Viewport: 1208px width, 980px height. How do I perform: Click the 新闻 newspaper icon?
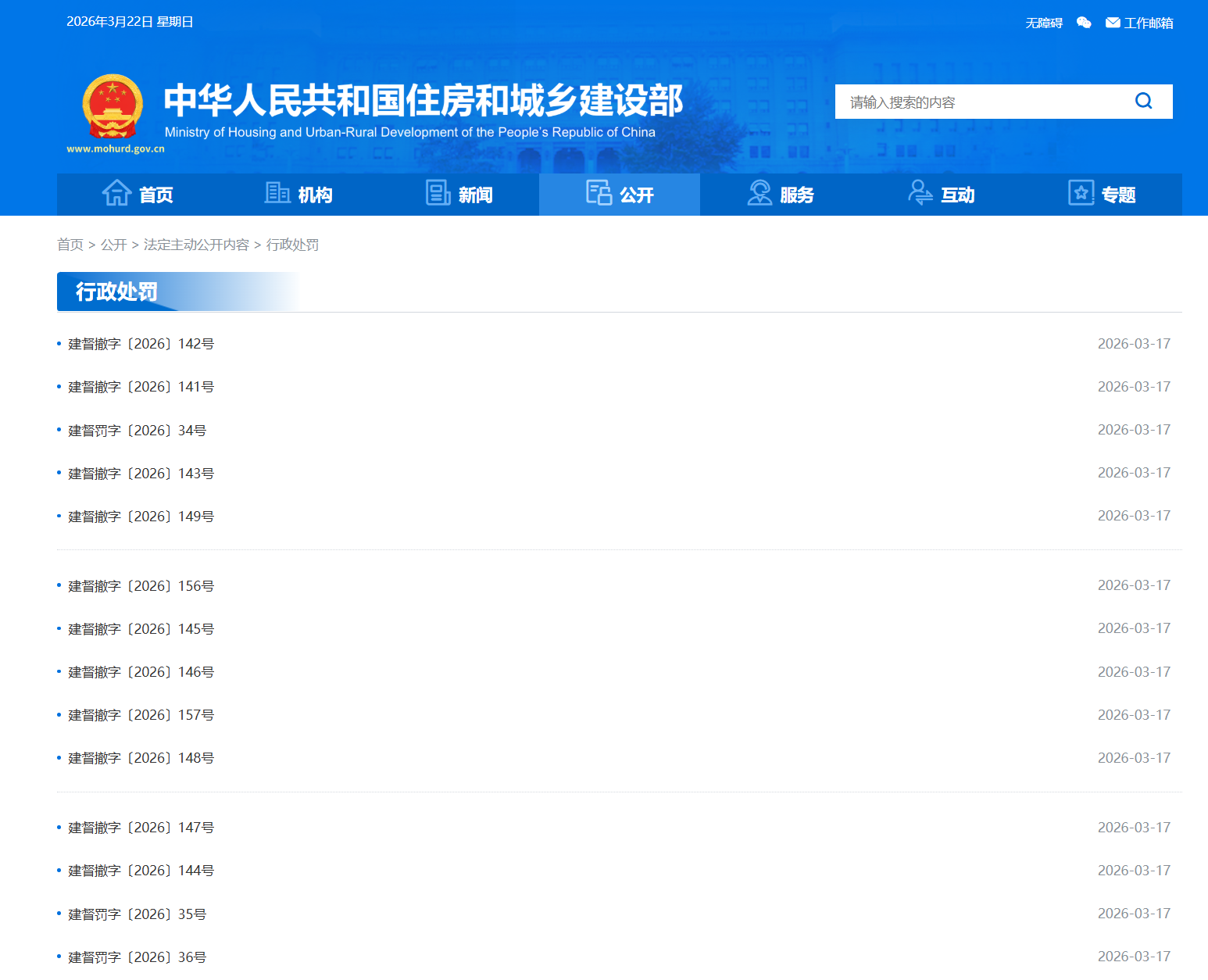coord(438,192)
